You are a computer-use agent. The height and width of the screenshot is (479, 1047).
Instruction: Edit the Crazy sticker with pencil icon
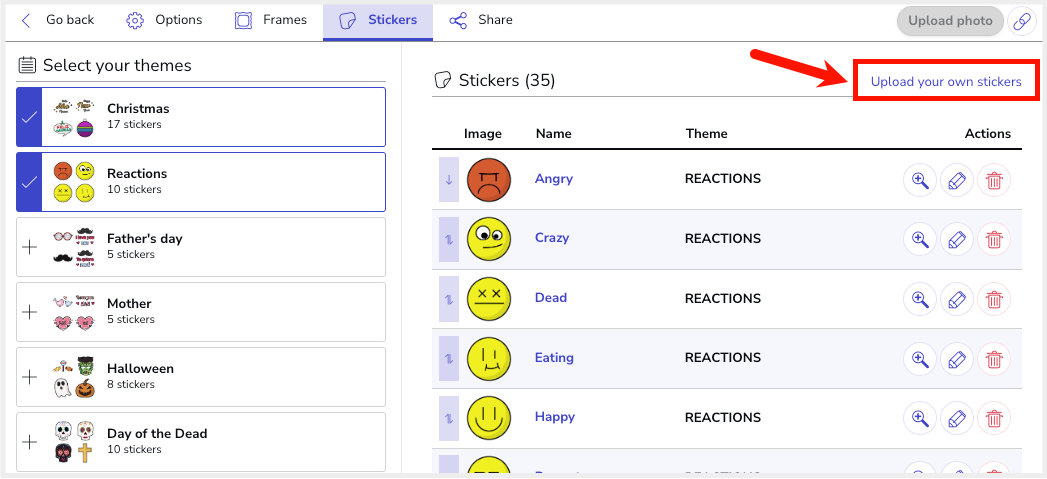(x=957, y=239)
